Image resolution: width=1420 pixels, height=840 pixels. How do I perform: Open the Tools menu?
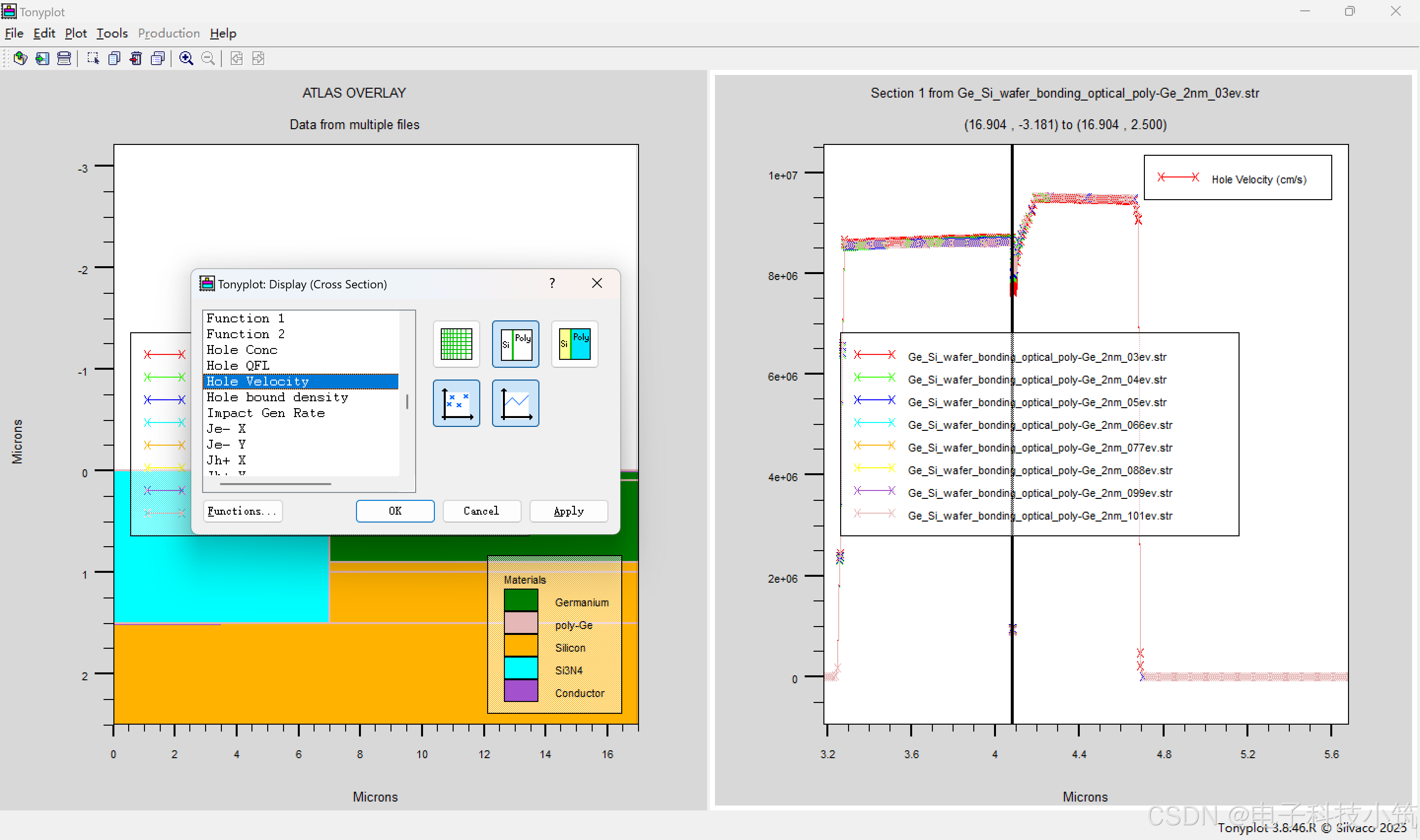click(111, 34)
